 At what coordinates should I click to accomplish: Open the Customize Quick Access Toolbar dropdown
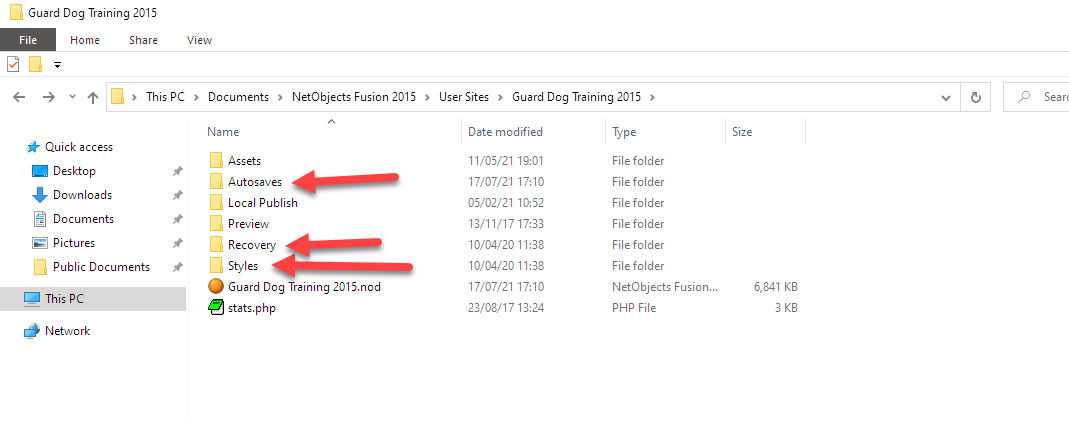pos(57,65)
